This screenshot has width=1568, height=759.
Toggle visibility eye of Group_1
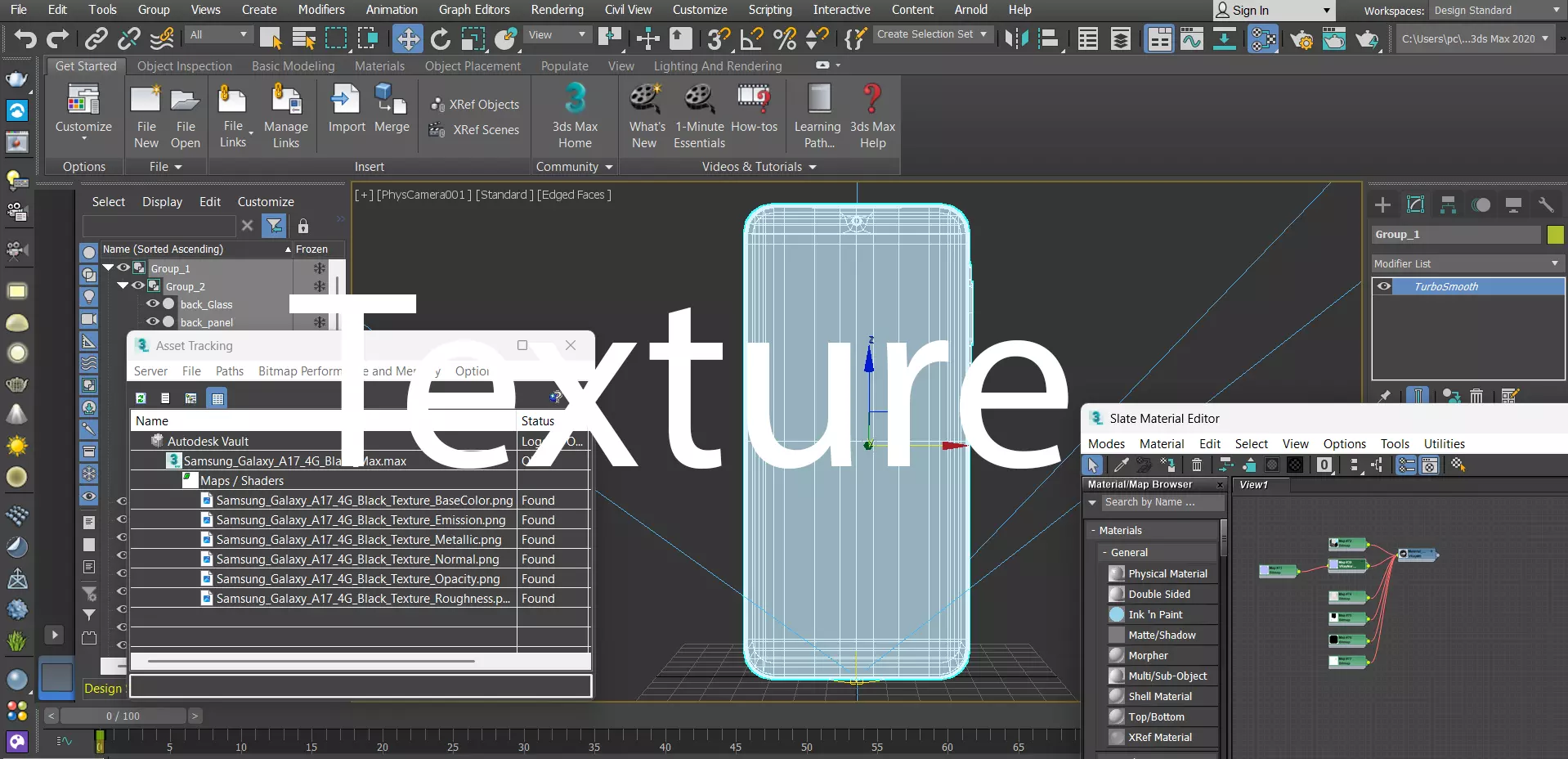coord(123,267)
